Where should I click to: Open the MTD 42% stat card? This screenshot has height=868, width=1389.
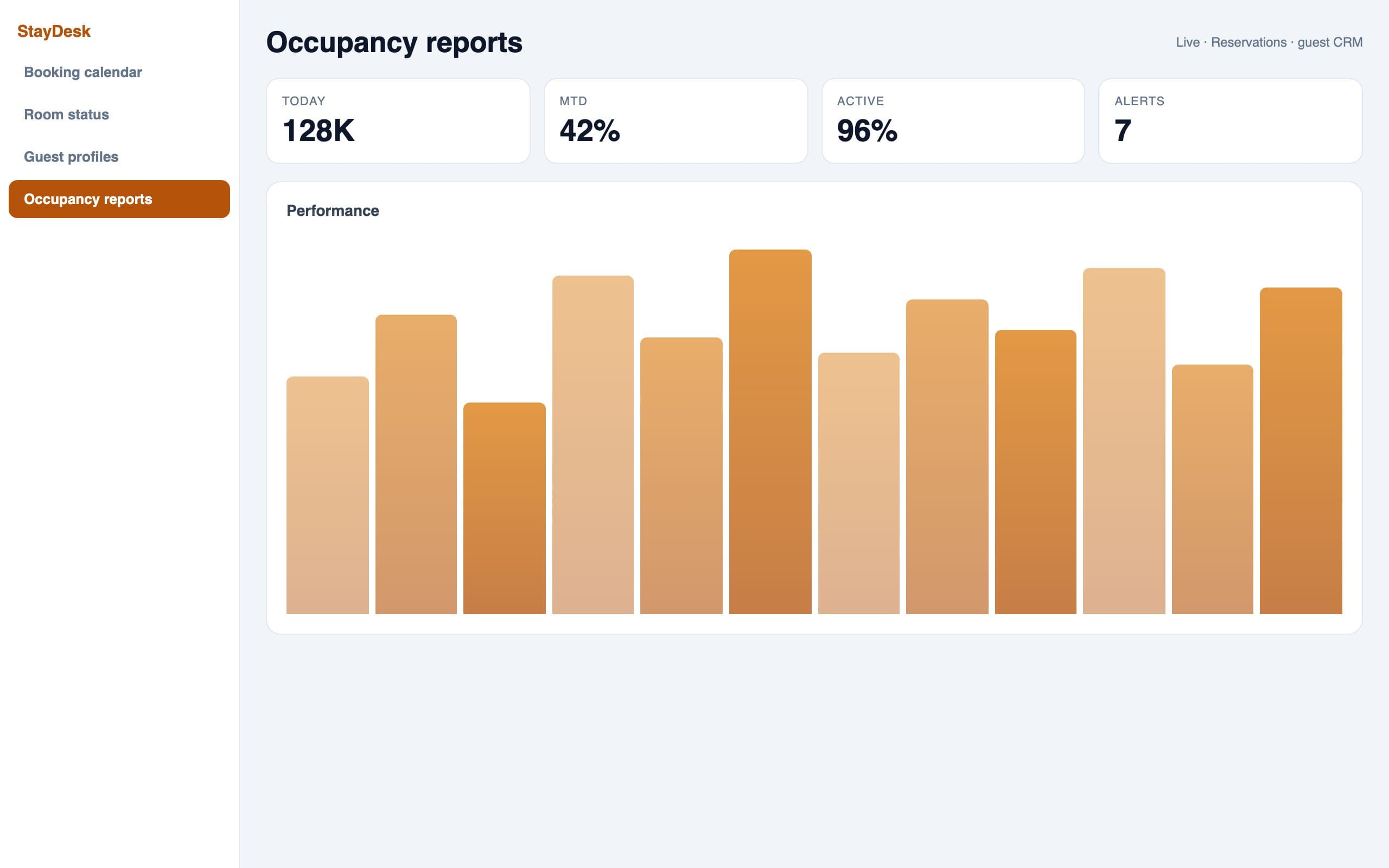676,121
